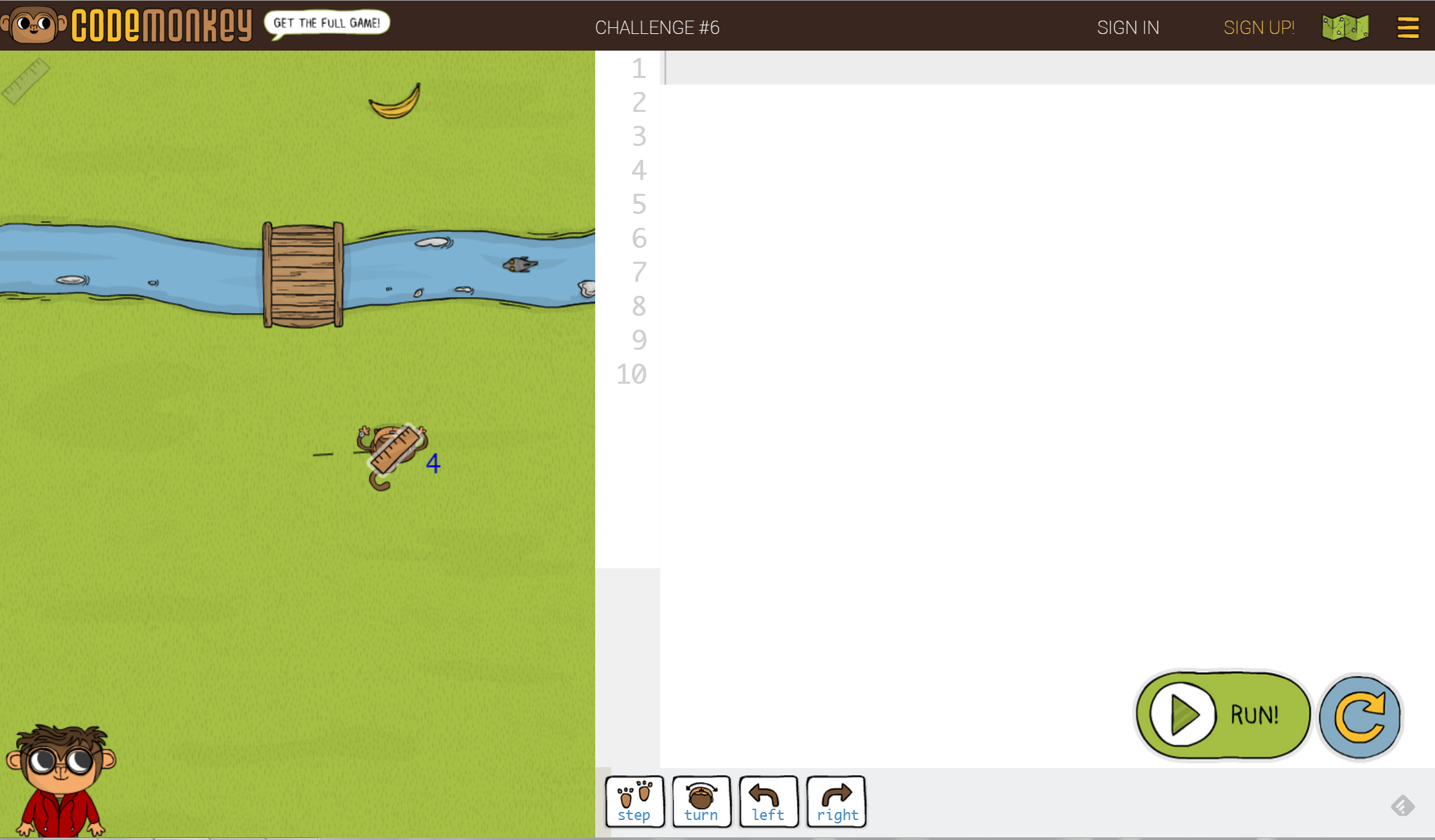The height and width of the screenshot is (840, 1435).
Task: Insert the step command
Action: 635,801
